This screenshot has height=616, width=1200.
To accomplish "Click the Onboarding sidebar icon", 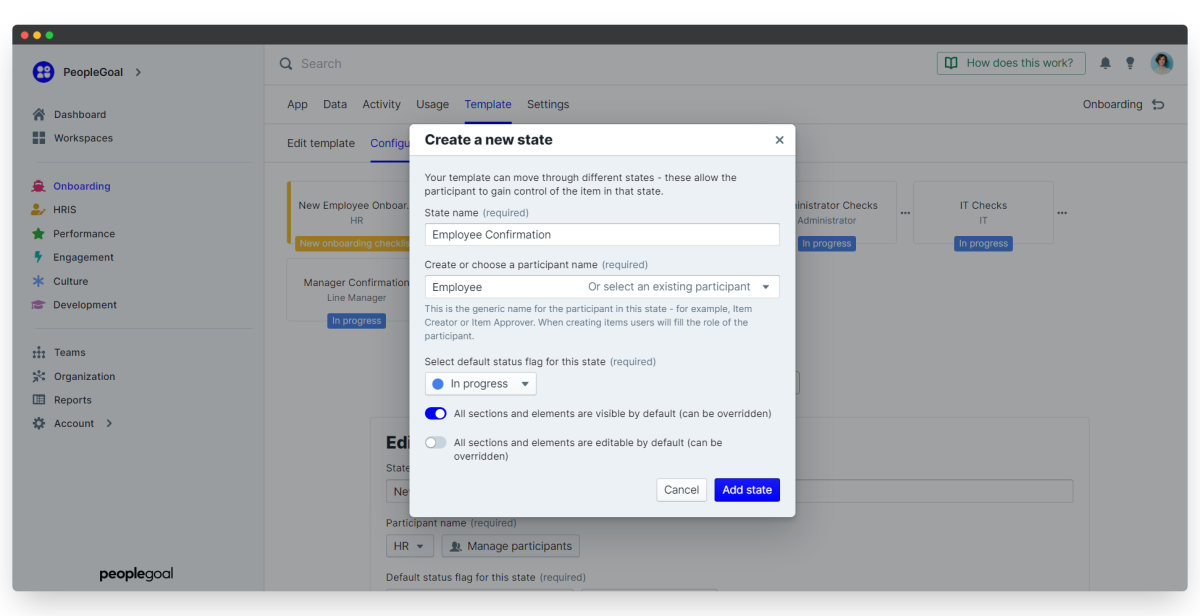I will (39, 186).
